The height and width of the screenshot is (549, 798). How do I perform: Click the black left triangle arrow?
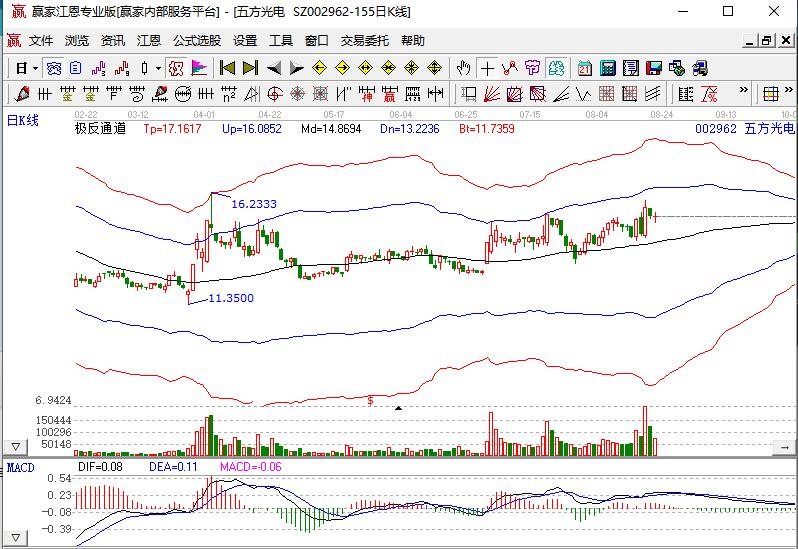coord(274,68)
